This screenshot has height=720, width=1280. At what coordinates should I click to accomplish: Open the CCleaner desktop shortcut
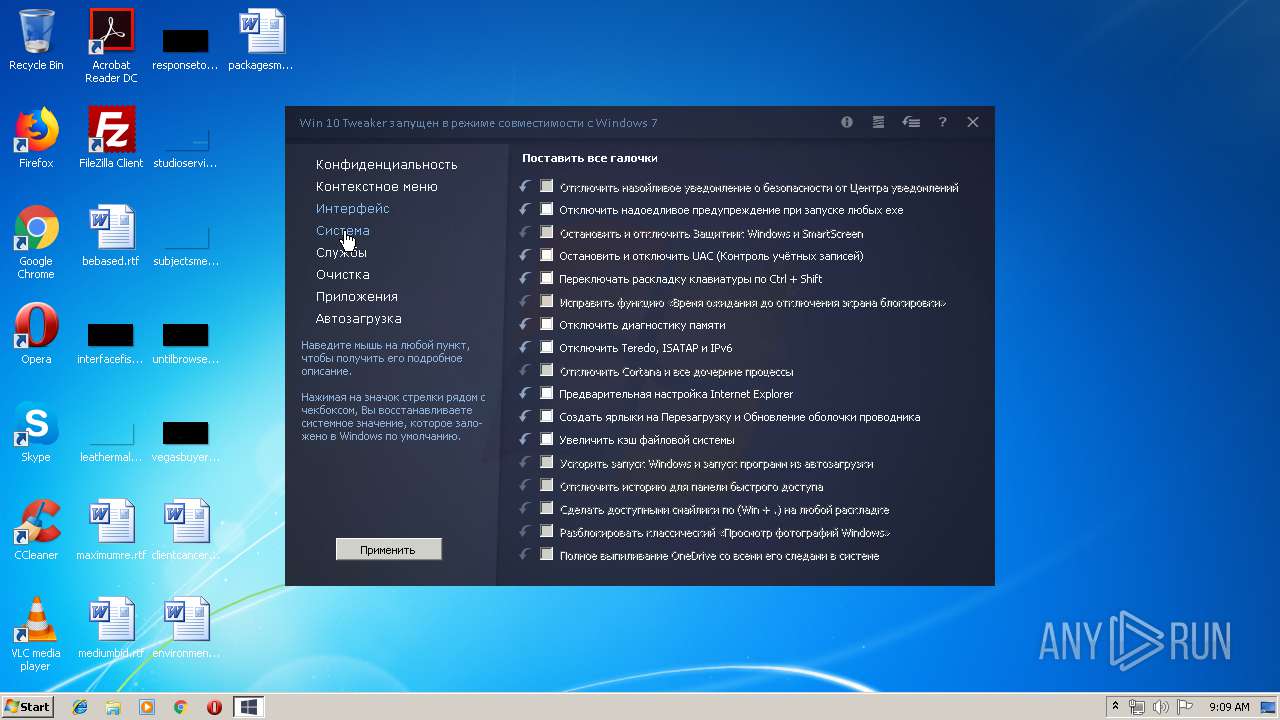36,530
